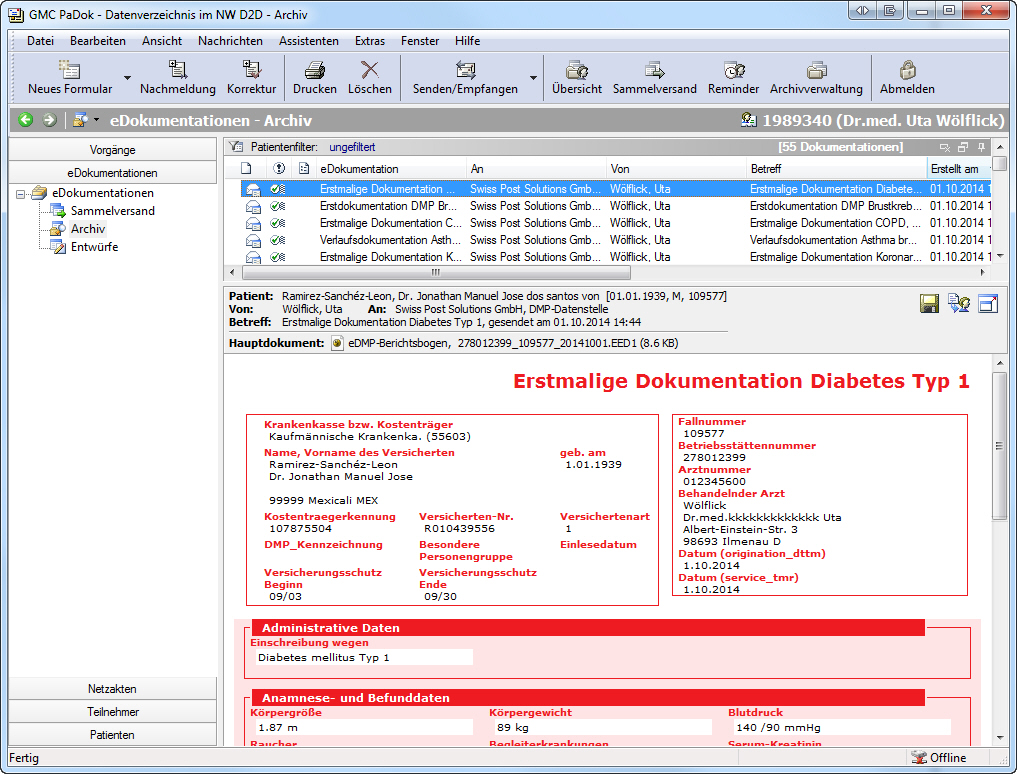The image size is (1017, 774).
Task: Open the Fenster menu
Action: [420, 41]
